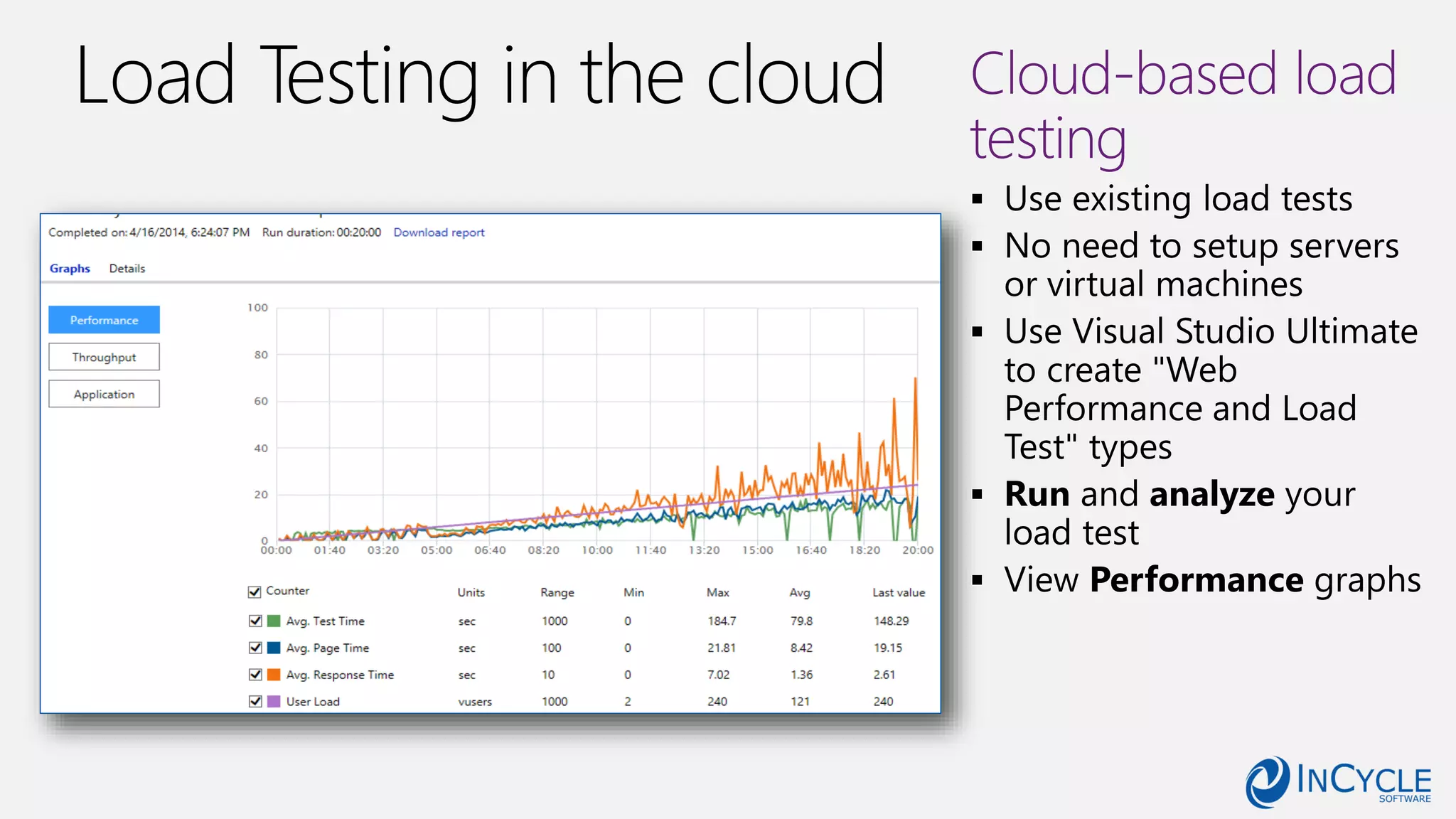Click the 20:00 end time axis label
Image resolution: width=1456 pixels, height=819 pixels.
pyautogui.click(x=917, y=550)
